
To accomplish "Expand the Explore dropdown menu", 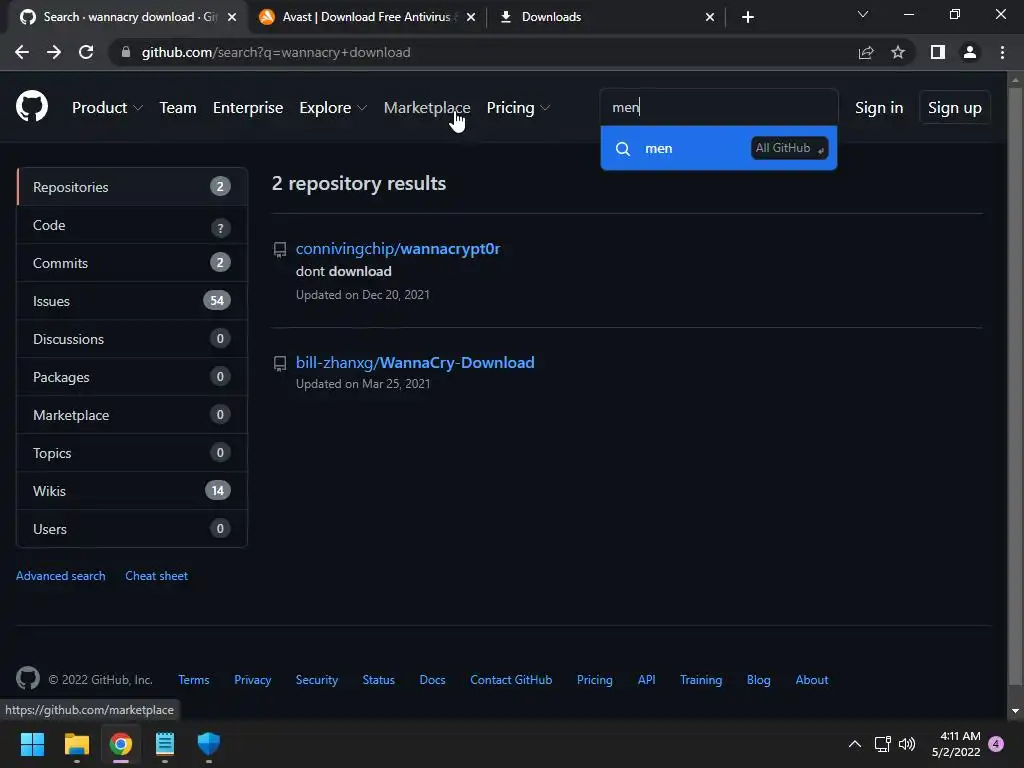I will coord(333,108).
